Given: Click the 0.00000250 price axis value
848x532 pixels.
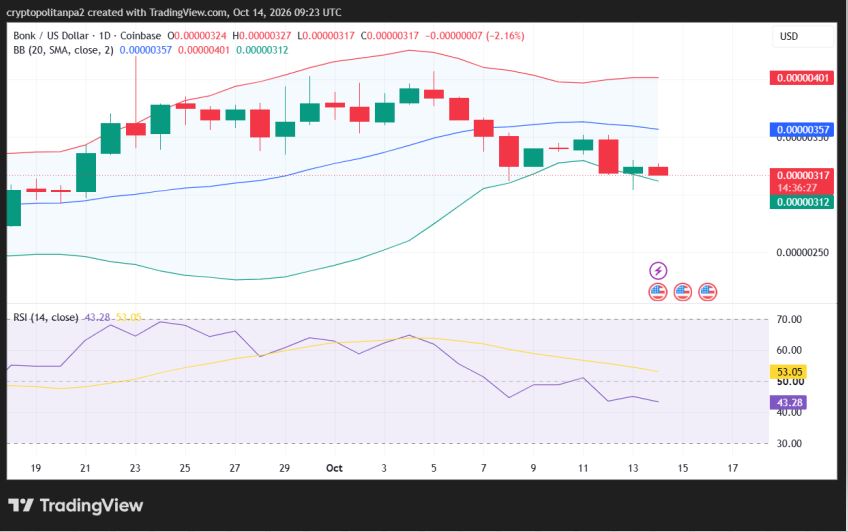Looking at the screenshot, I should tap(803, 252).
